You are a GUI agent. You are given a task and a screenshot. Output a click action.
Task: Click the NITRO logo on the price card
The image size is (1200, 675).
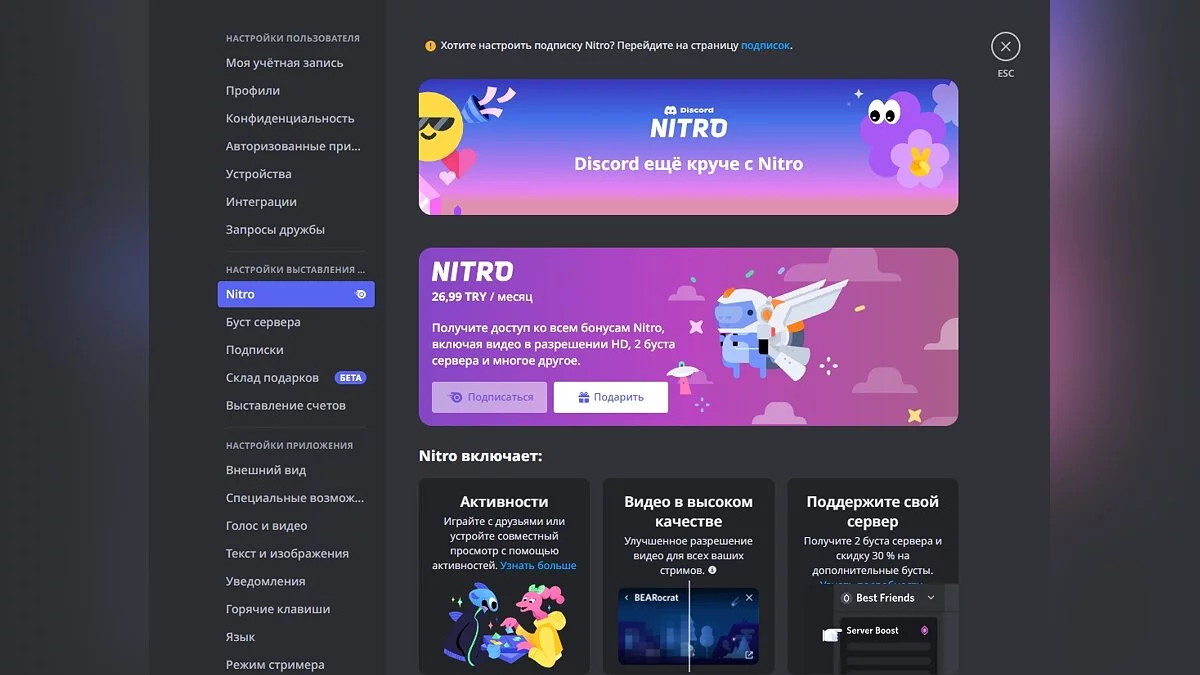tap(472, 271)
